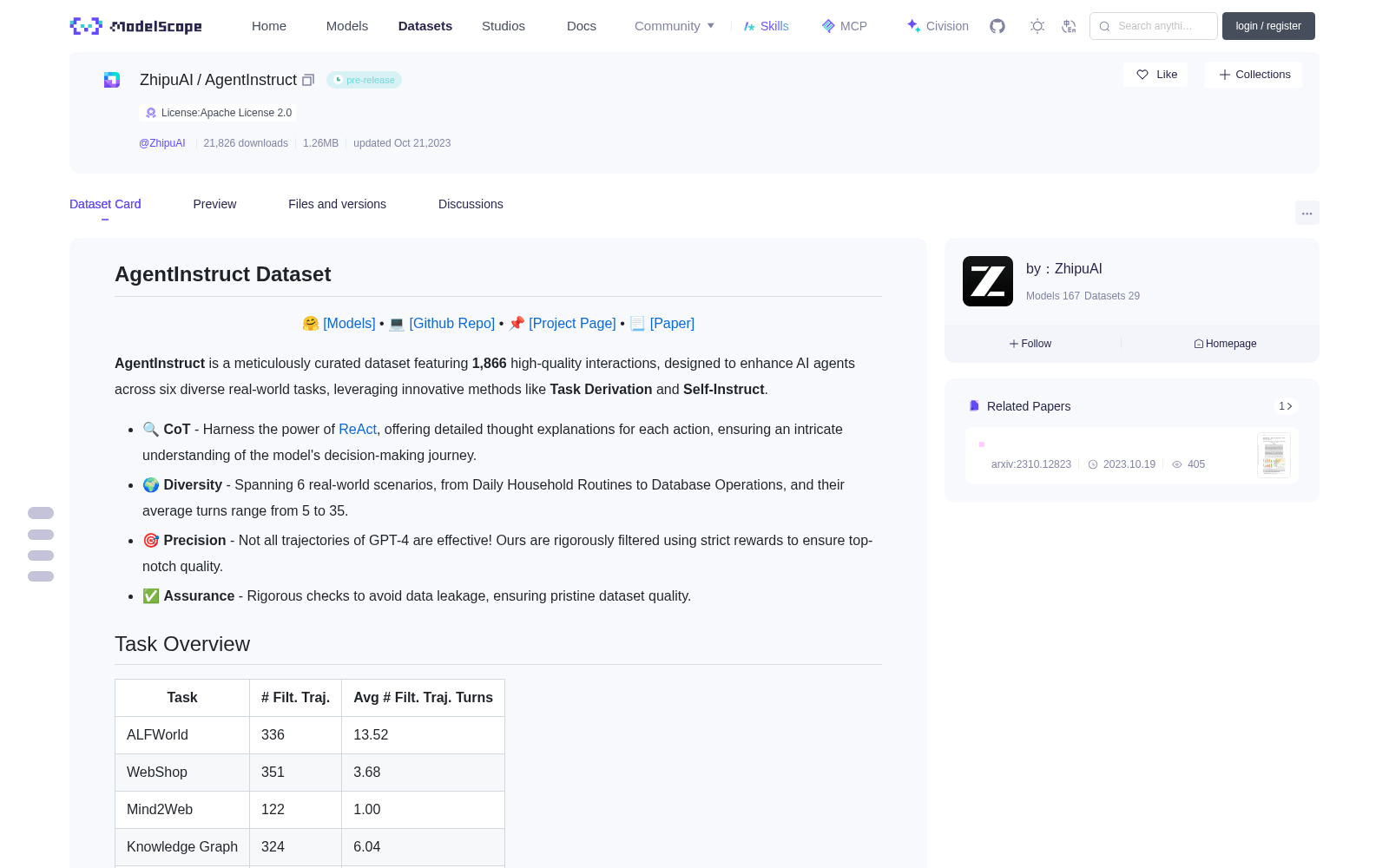Switch language with the translate icon
This screenshot has width=1389, height=868.
(x=1070, y=26)
